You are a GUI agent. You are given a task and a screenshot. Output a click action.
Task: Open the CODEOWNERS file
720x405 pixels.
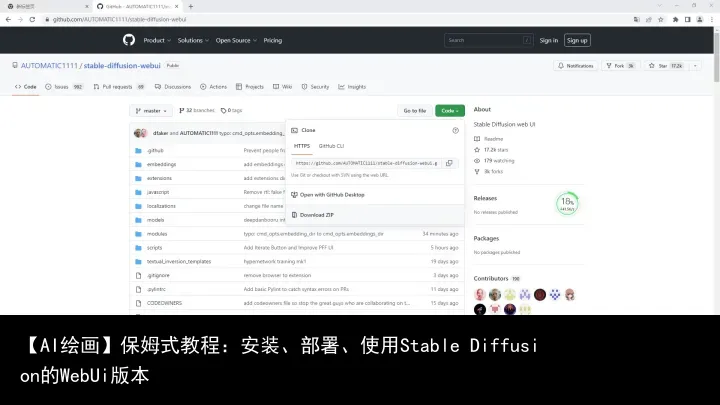point(164,303)
